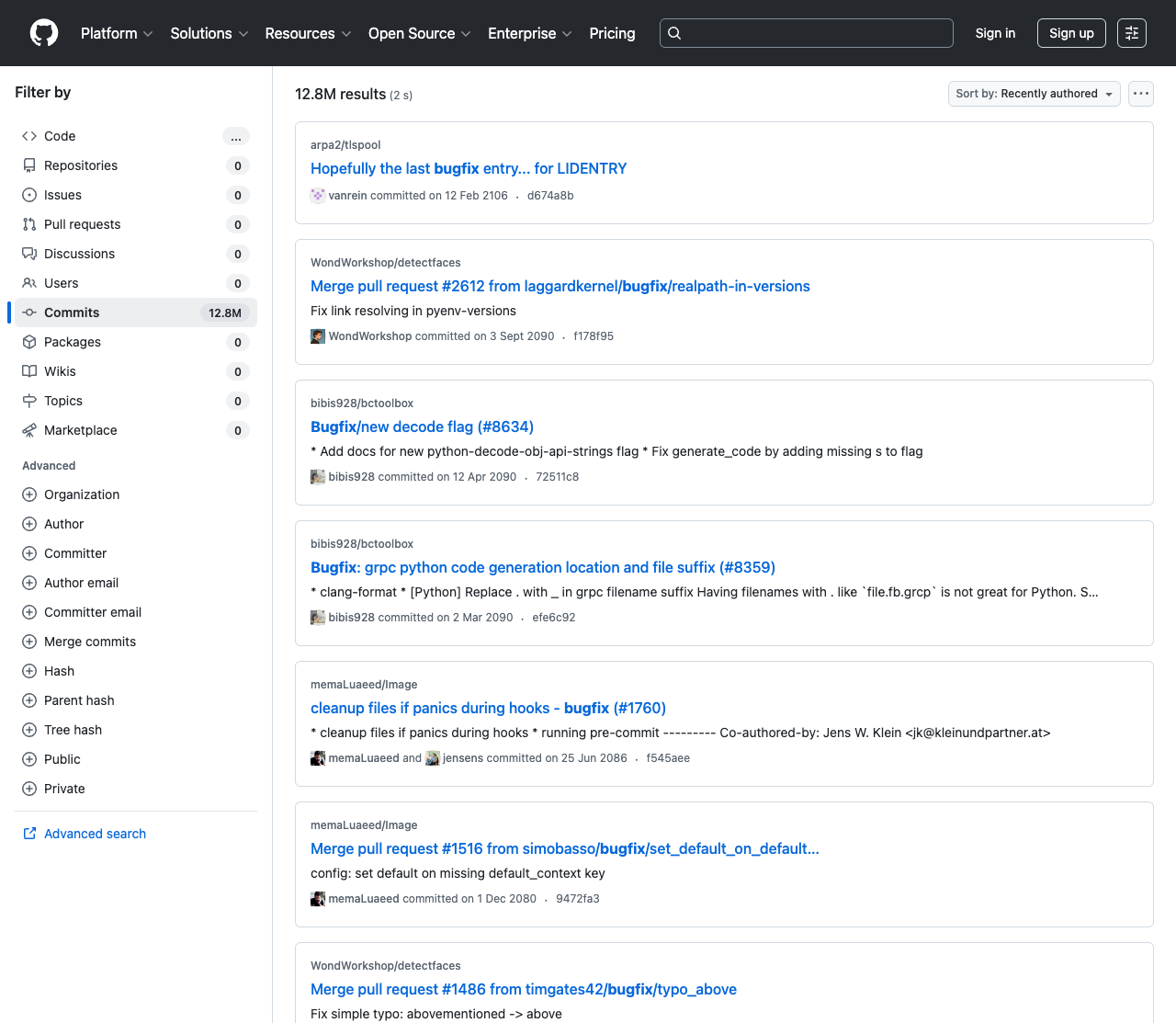Click the search magnifier icon in the header
This screenshot has height=1023, width=1176.
[x=674, y=33]
